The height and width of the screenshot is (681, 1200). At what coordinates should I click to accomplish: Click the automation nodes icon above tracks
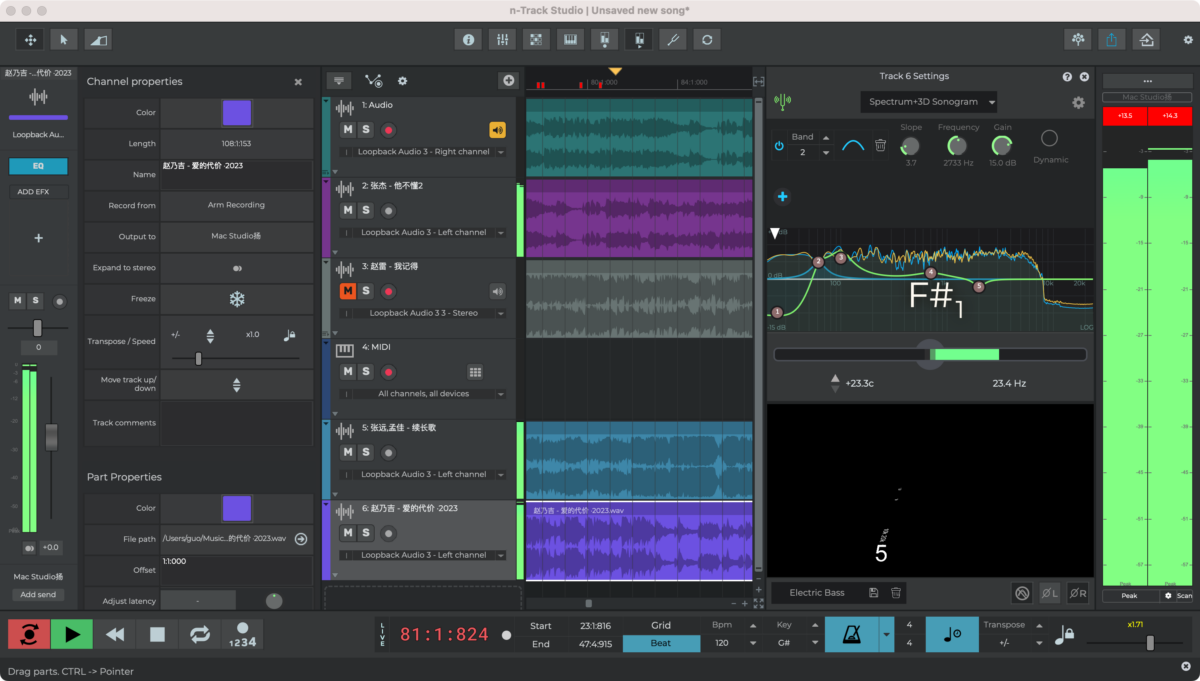pyautogui.click(x=373, y=81)
